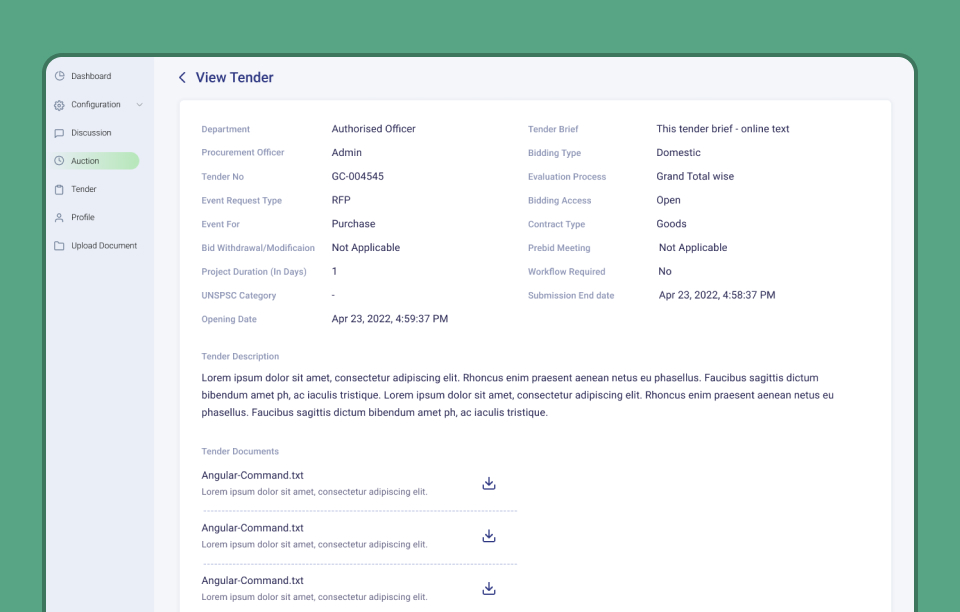Click the Profile person icon
The height and width of the screenshot is (612, 960).
point(59,218)
